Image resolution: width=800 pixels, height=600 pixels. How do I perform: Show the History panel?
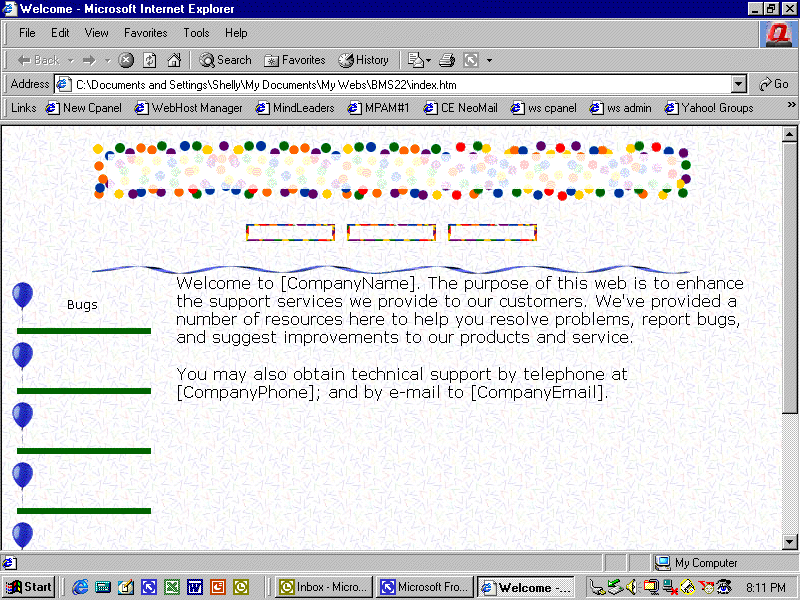(363, 60)
